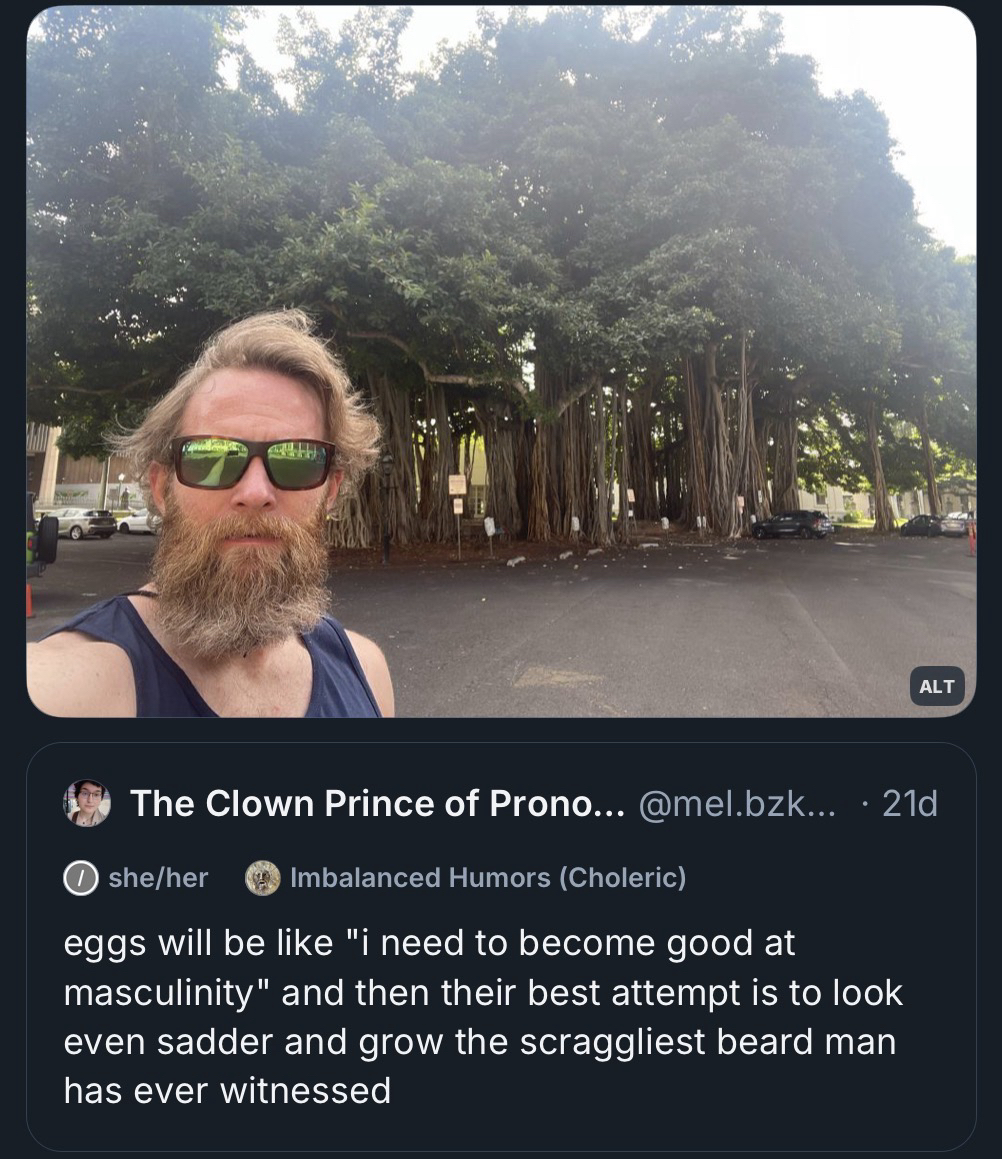
Task: Click the silver car at photo's left
Action: [84, 522]
